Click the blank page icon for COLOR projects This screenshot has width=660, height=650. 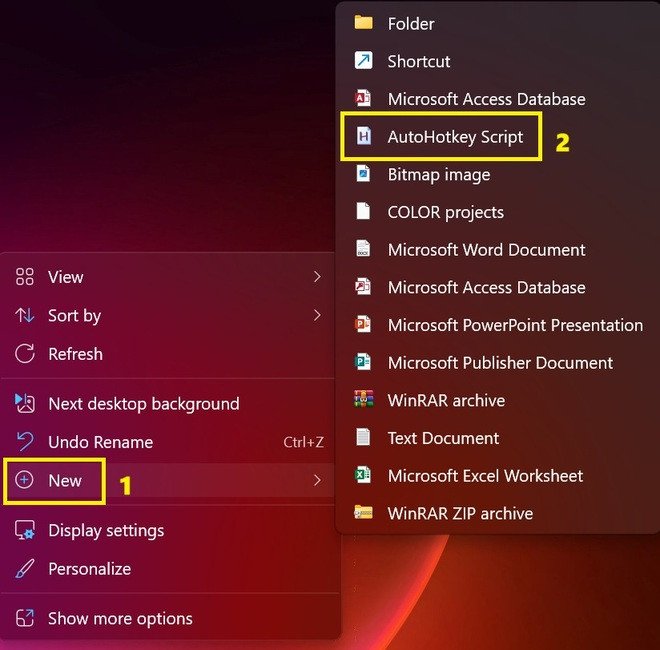coord(363,211)
